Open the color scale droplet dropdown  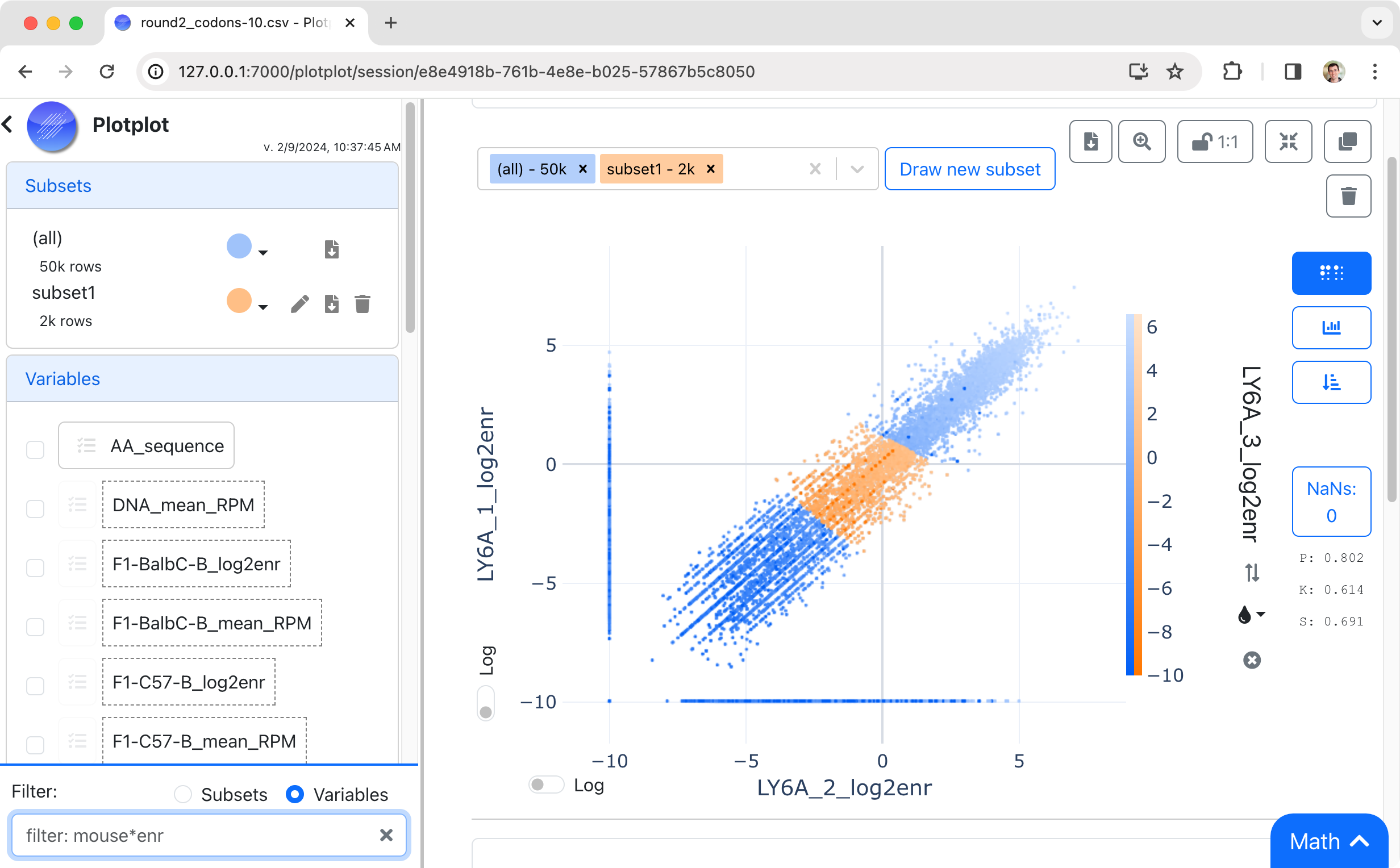(x=1251, y=614)
